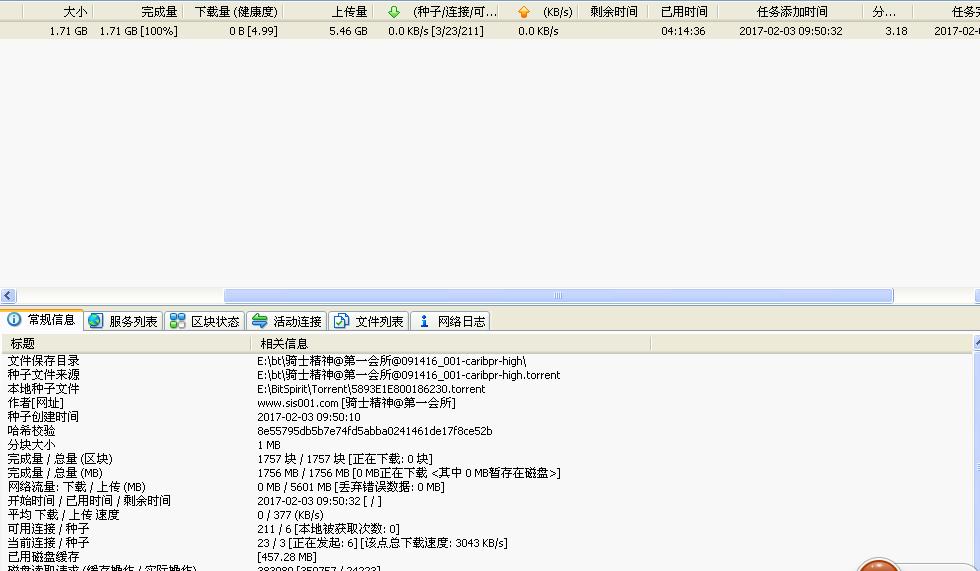Click the 上传量 column header
Viewport: 980px width, 571px height.
click(x=350, y=12)
